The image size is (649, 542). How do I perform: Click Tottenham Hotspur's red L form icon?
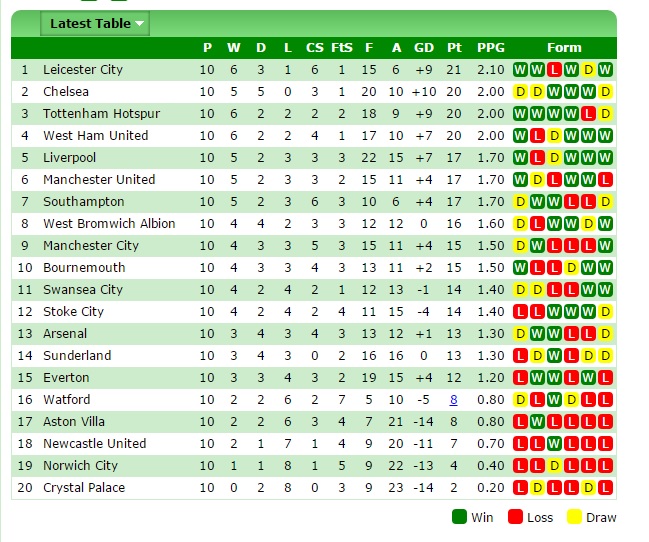coord(588,113)
